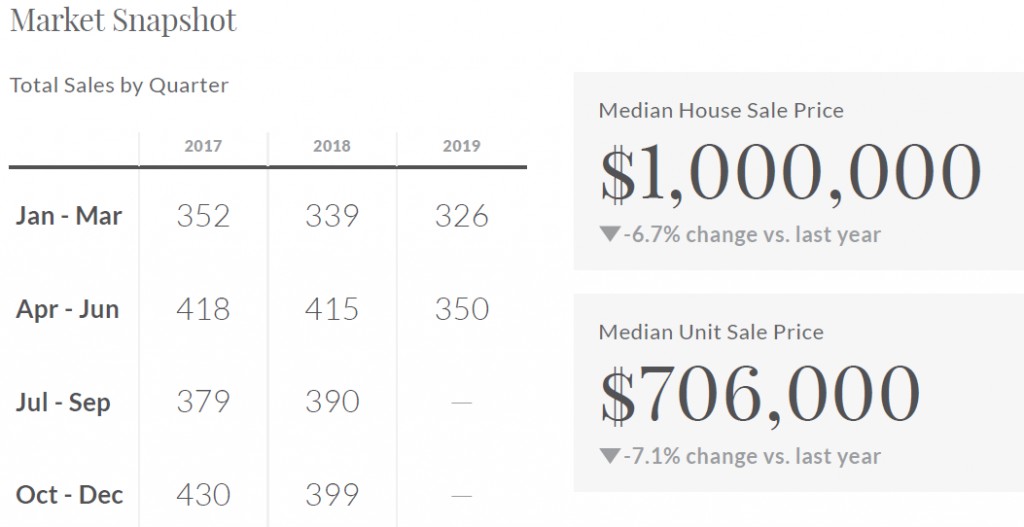Select the 2017 column header

(203, 146)
